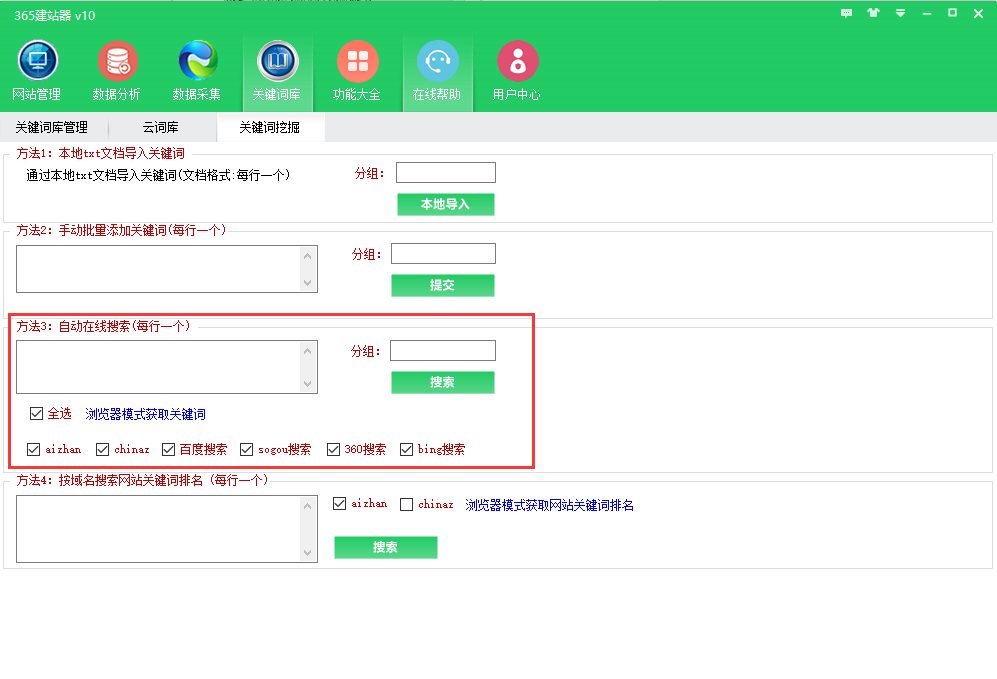The height and width of the screenshot is (679, 997).
Task: Maximize the 365建站器 window
Action: pyautogui.click(x=952, y=13)
